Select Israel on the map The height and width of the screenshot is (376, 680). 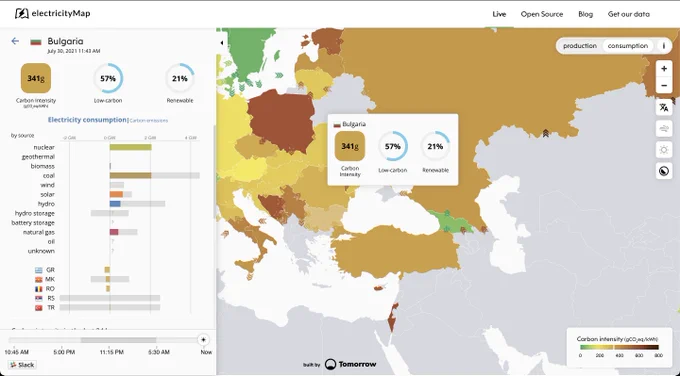[393, 320]
